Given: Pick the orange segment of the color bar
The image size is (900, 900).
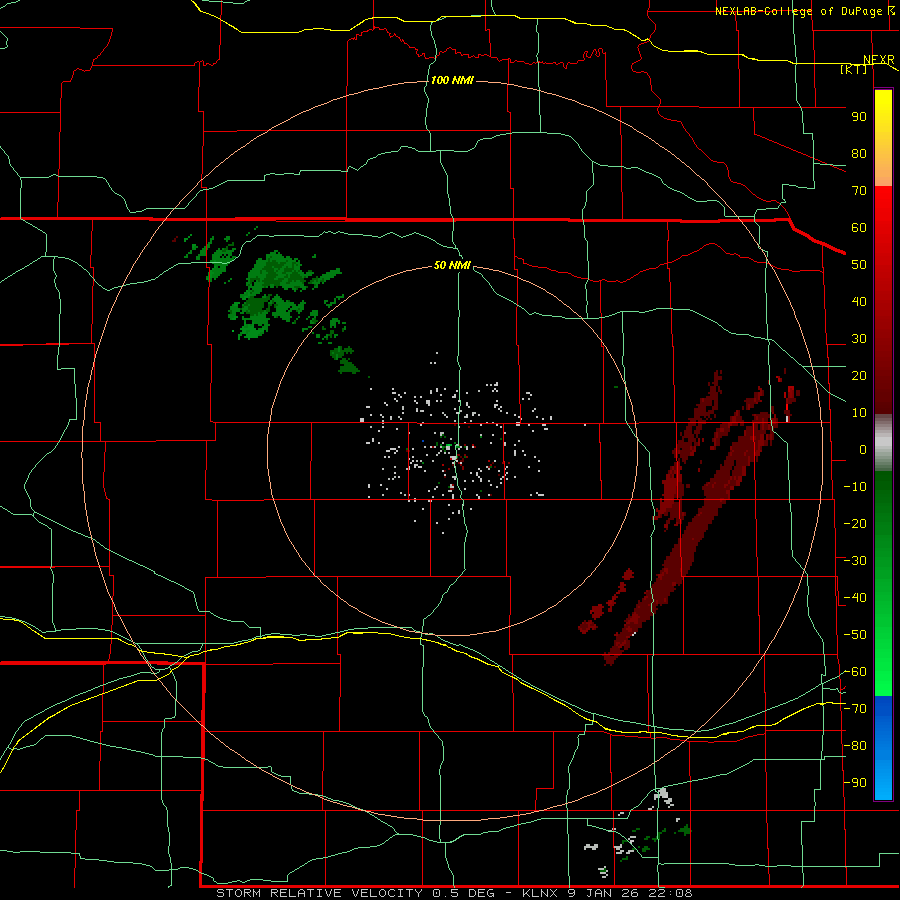Looking at the screenshot, I should [x=883, y=168].
